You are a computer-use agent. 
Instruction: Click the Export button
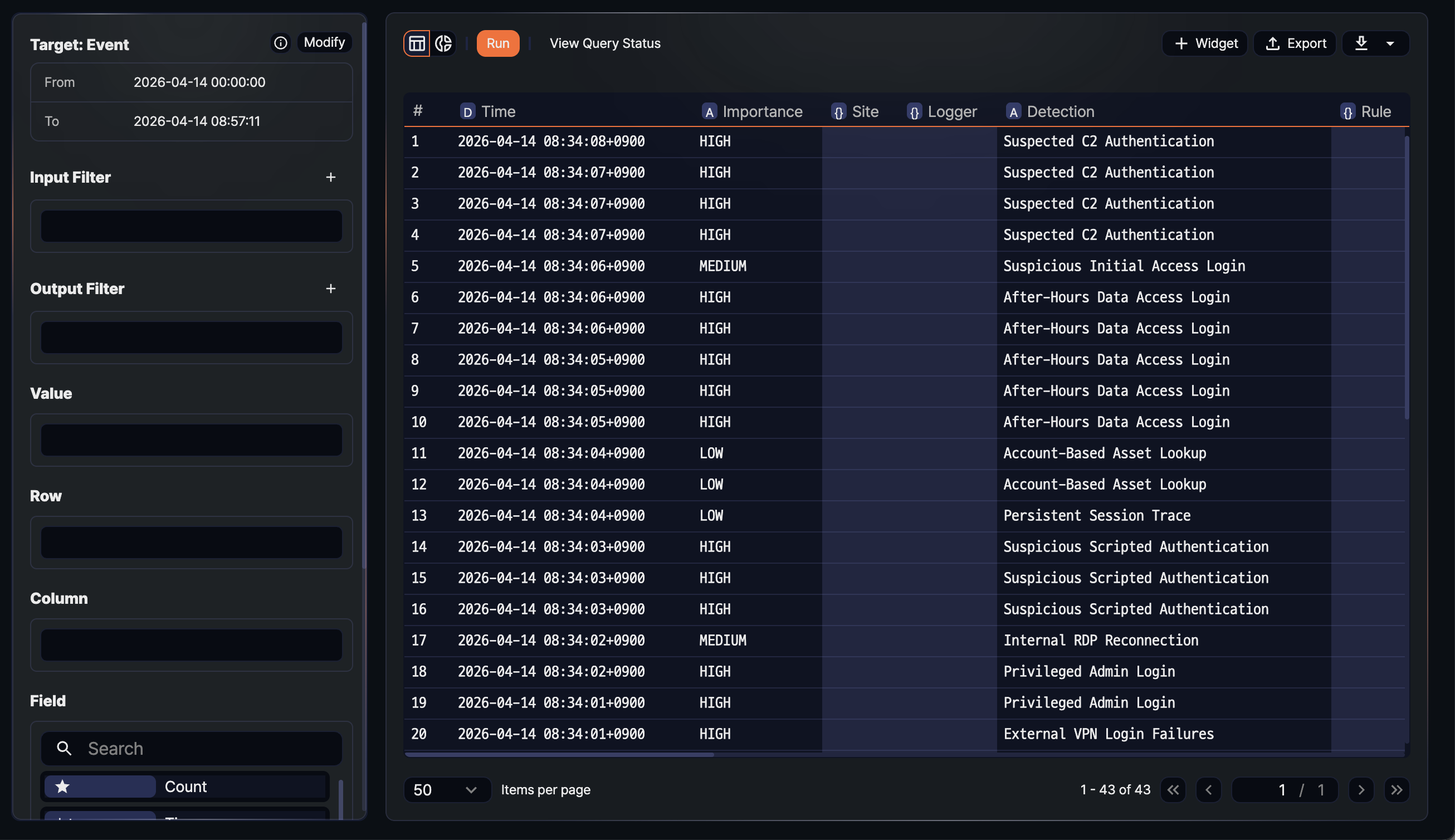pos(1295,43)
